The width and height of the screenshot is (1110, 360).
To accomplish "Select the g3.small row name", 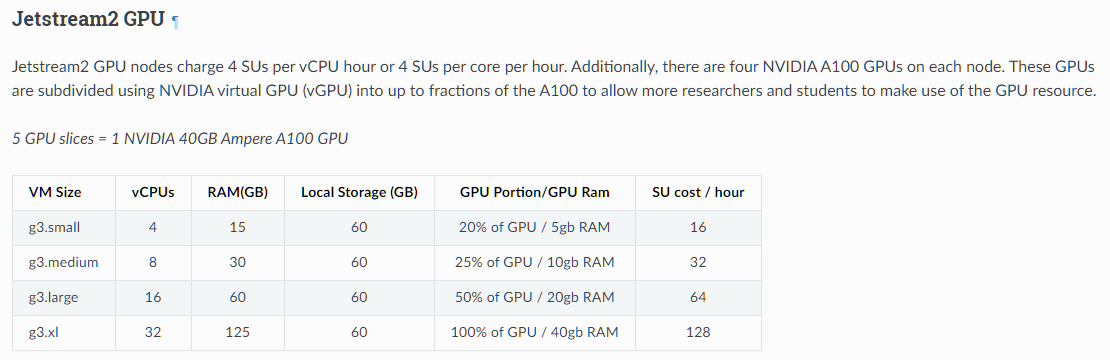I will 55,228.
